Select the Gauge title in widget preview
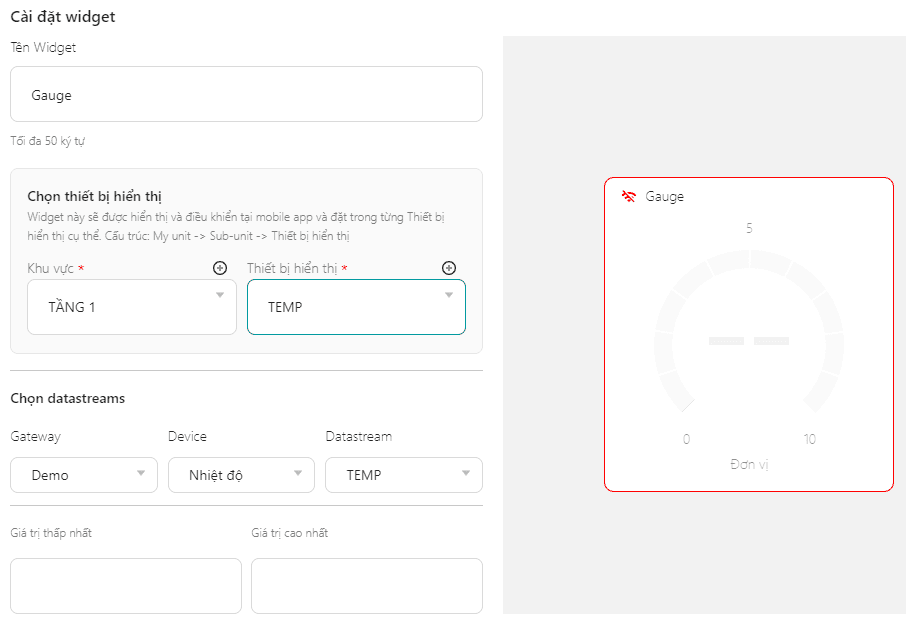The image size is (906, 620). [x=665, y=197]
